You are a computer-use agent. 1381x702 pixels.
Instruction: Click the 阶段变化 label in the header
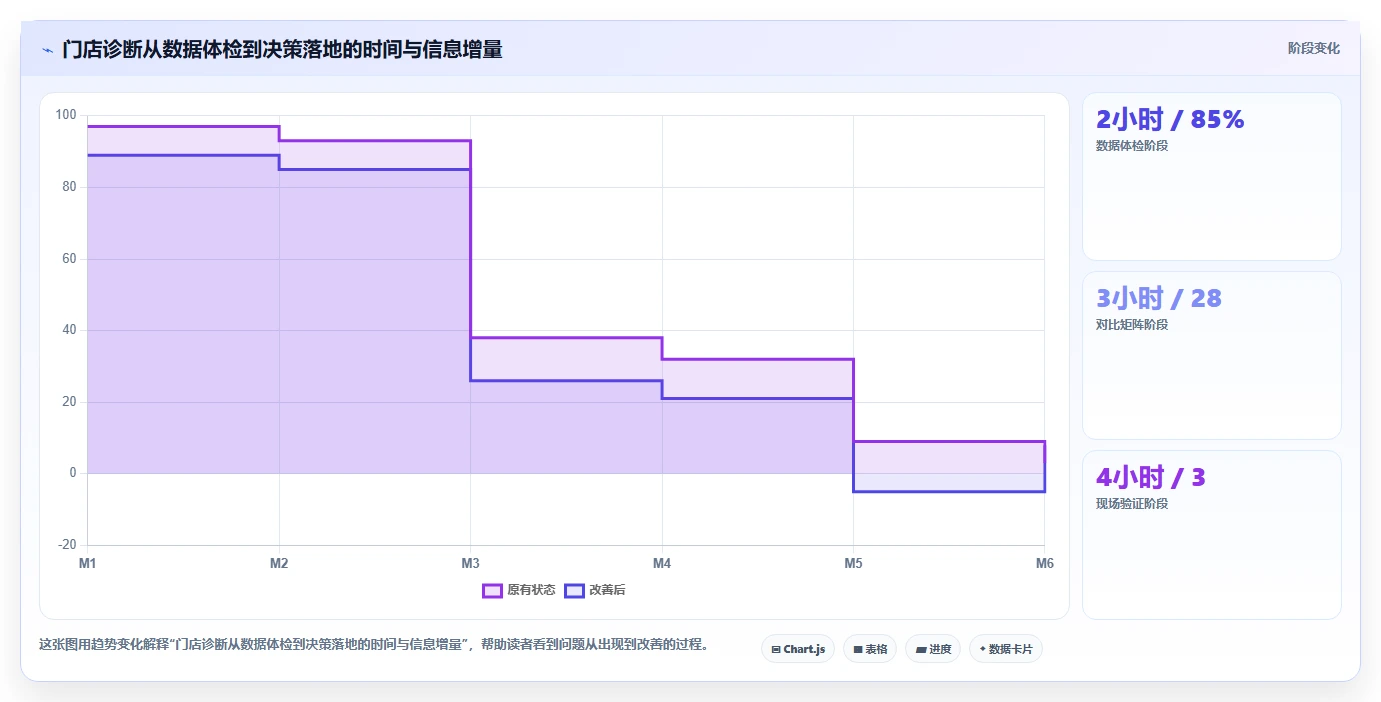(x=1313, y=48)
